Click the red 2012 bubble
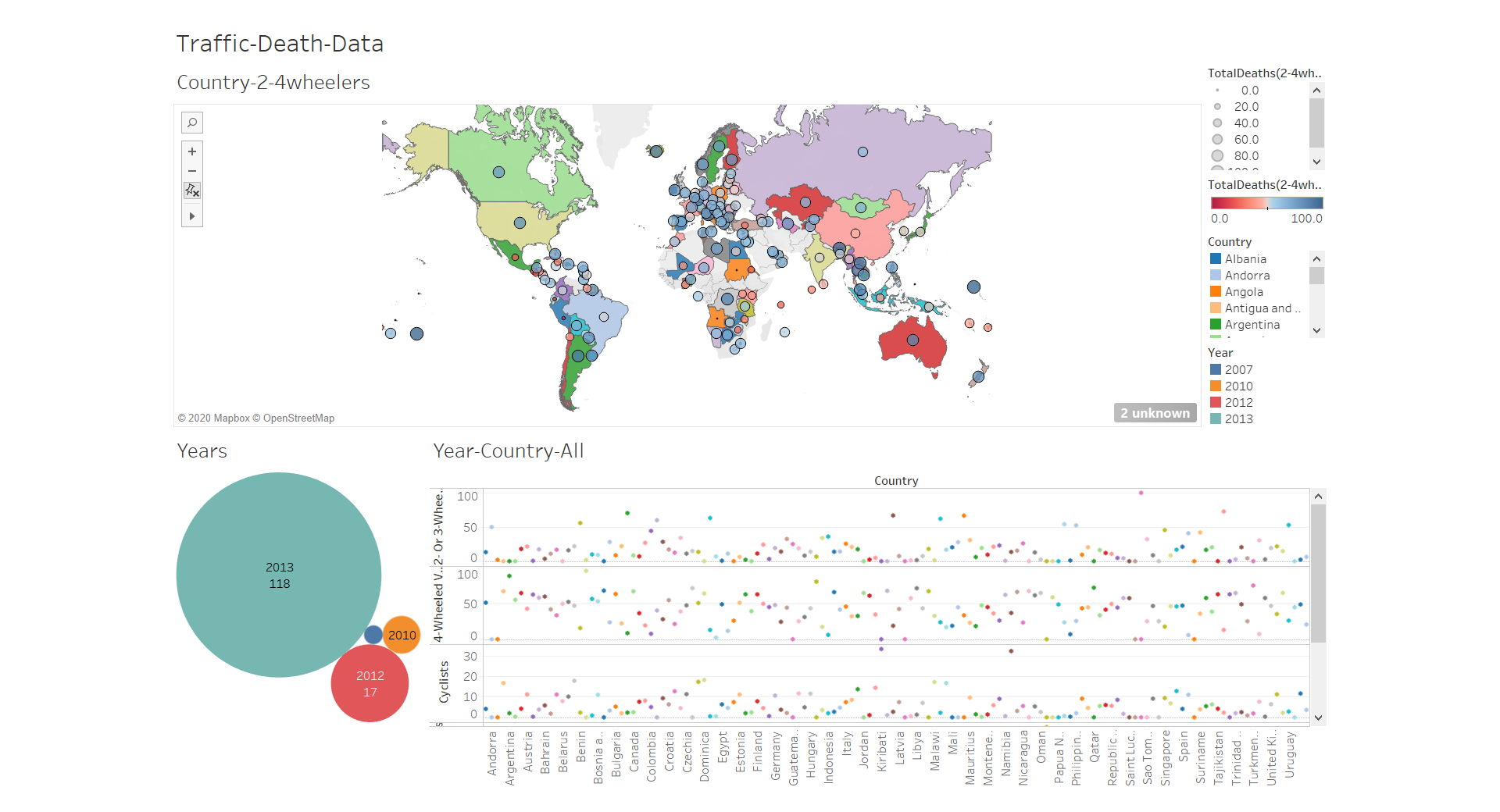 coord(370,683)
